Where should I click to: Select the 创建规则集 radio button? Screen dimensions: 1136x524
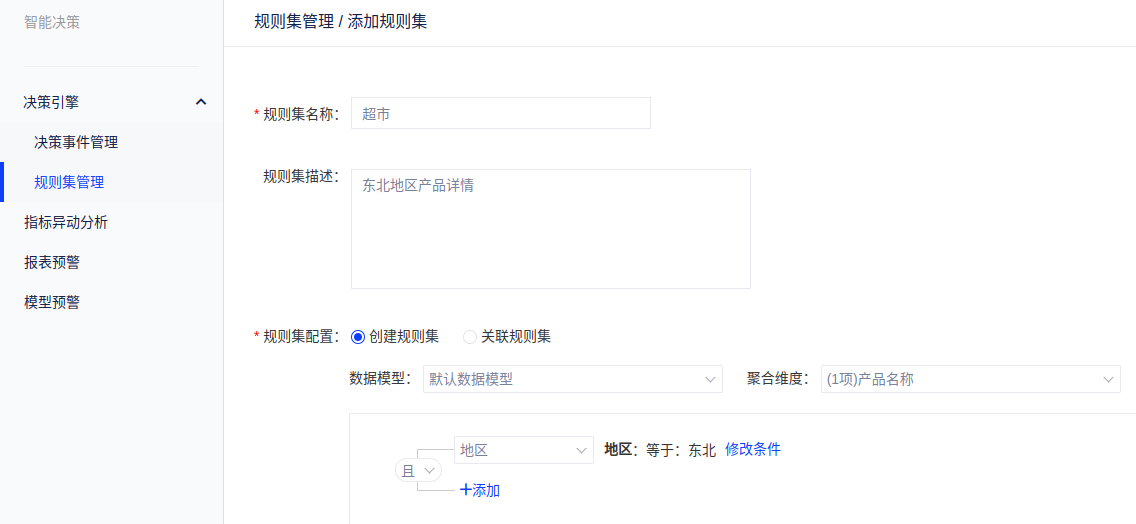[358, 337]
